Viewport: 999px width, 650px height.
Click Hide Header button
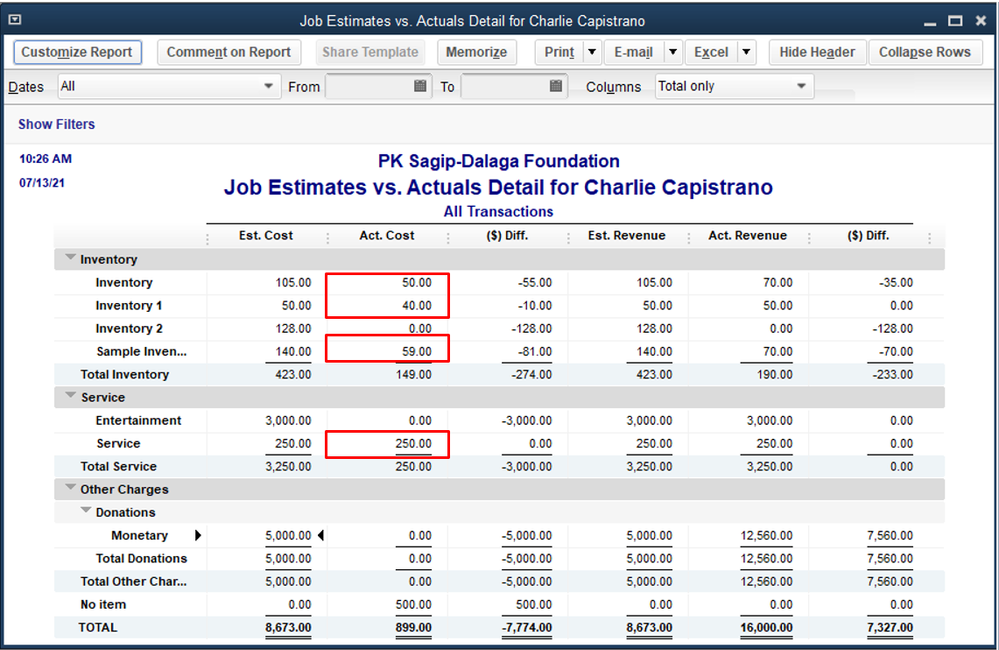pos(817,52)
